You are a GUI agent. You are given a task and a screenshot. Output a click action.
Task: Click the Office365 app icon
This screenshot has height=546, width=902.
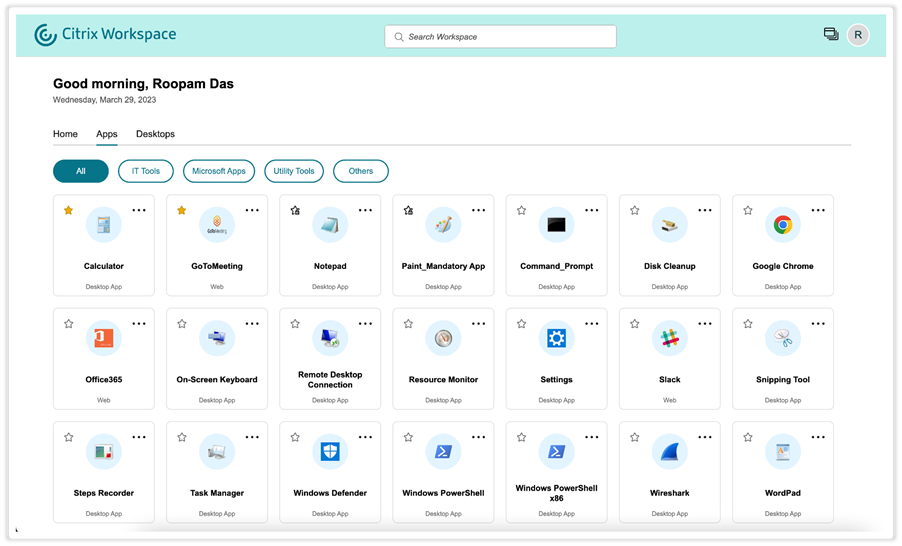(x=103, y=339)
